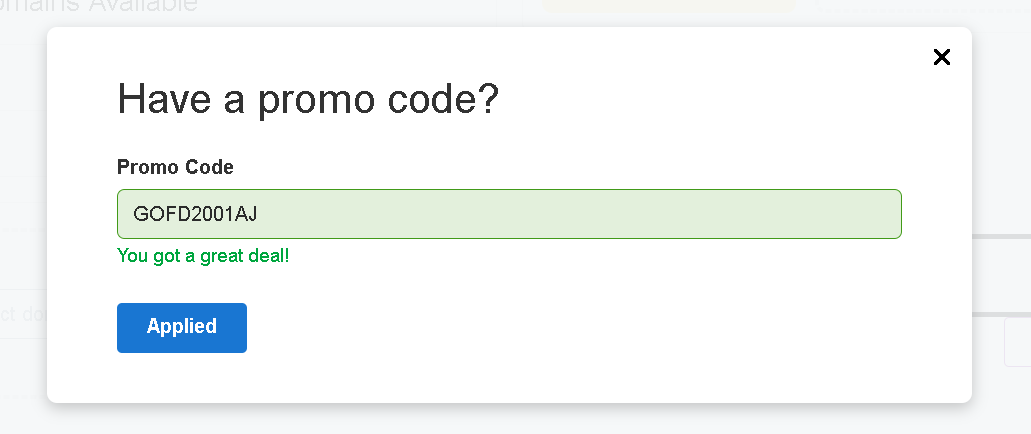The width and height of the screenshot is (1031, 434).
Task: Focus the Promo Code input field
Action: 509,214
